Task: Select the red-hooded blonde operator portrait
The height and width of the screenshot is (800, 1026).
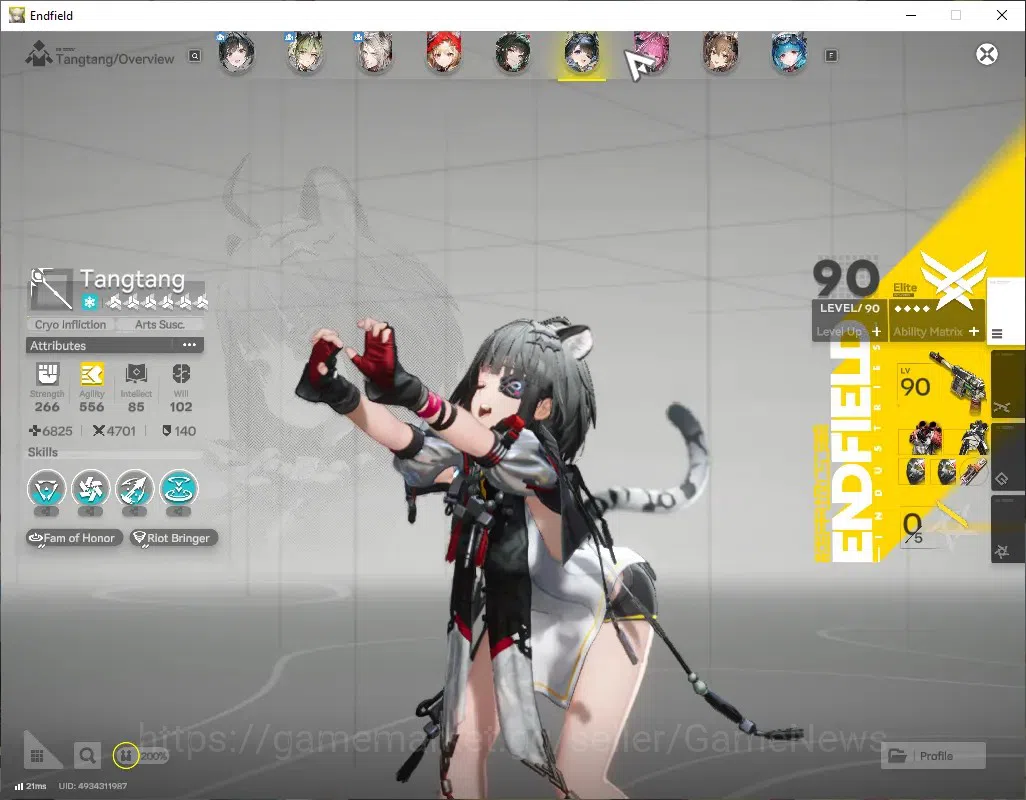Action: pyautogui.click(x=444, y=52)
